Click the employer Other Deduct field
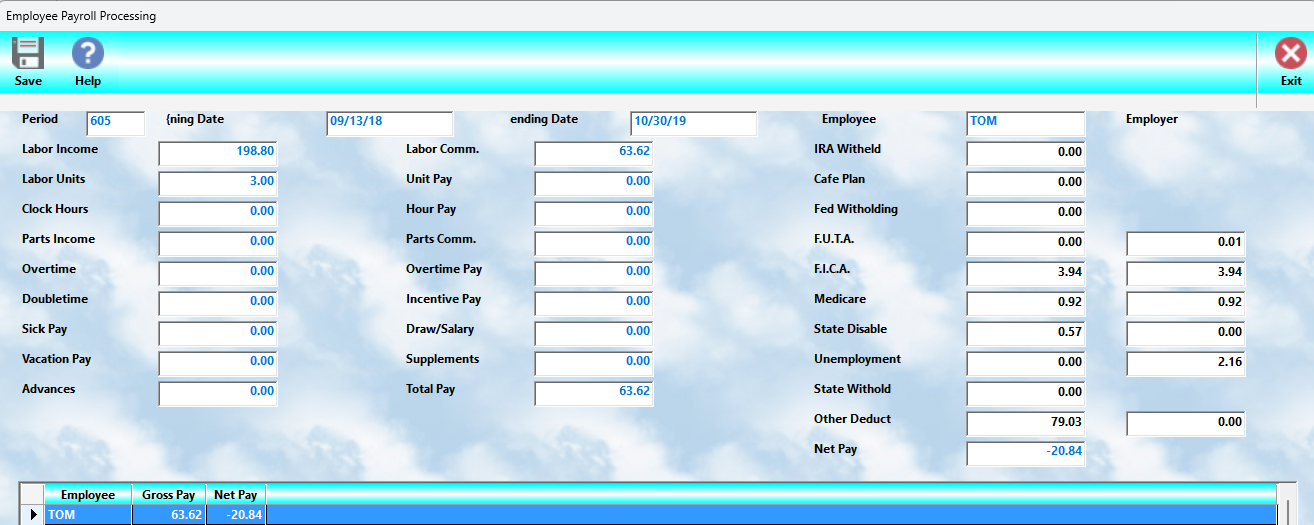The height and width of the screenshot is (525, 1314). 1186,424
